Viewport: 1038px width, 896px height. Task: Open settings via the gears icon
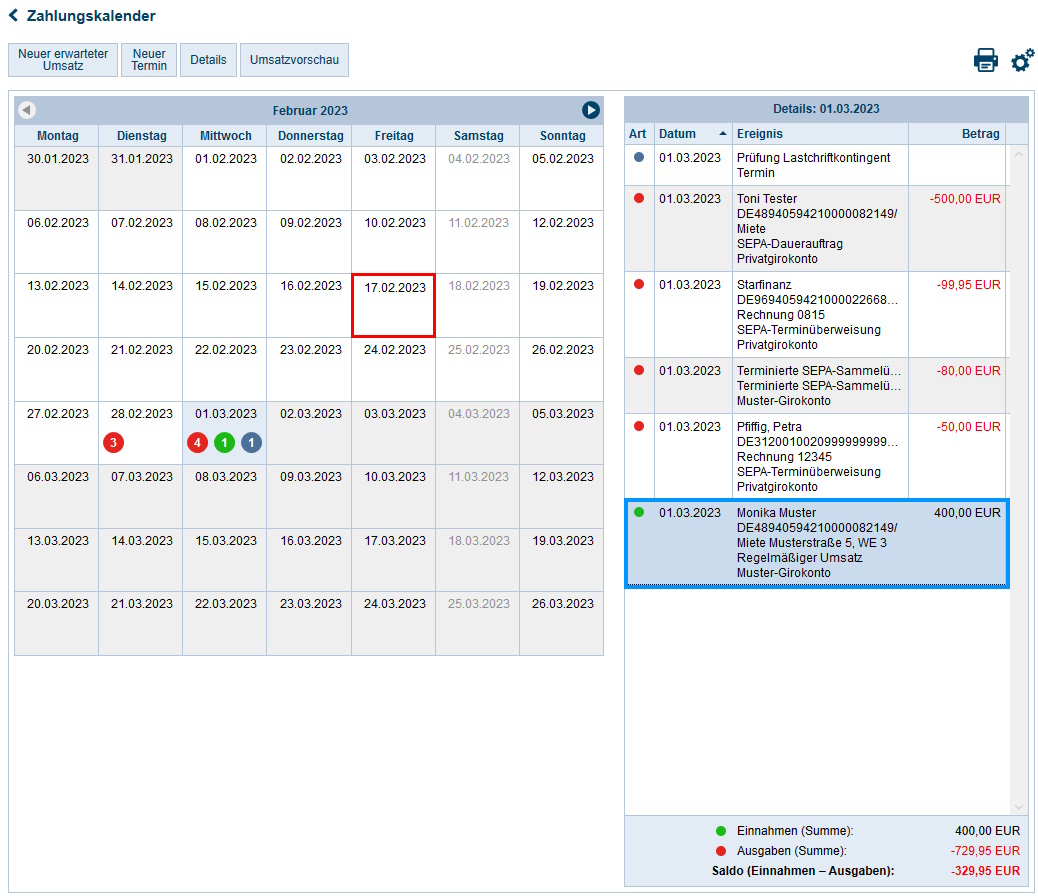coord(1022,60)
